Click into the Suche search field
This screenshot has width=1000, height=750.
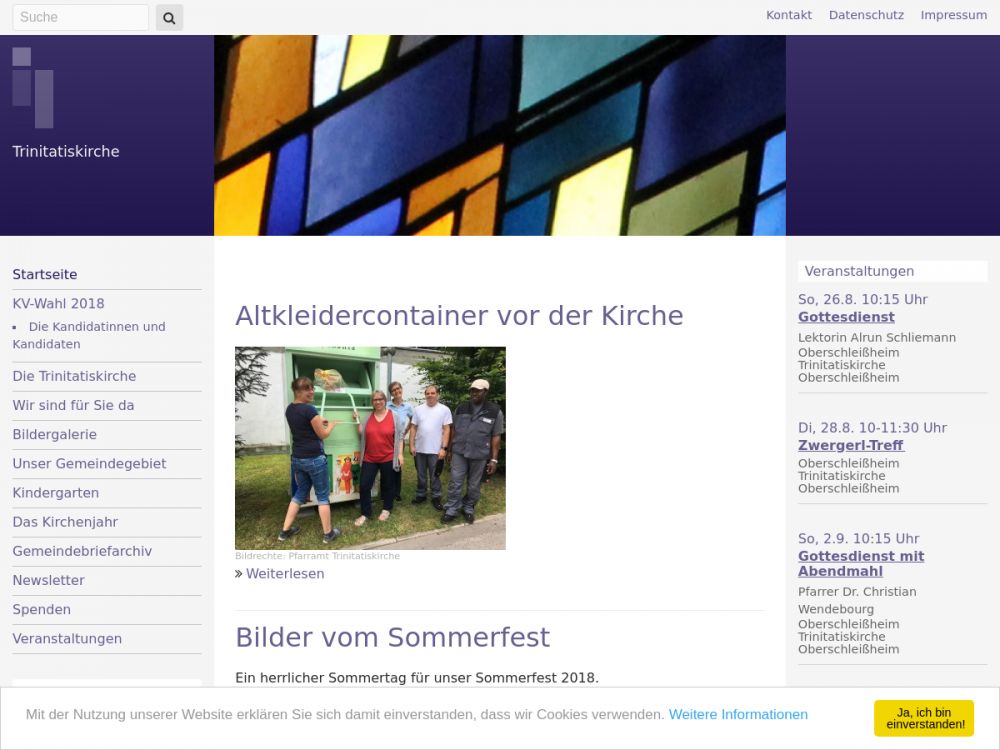coord(80,17)
